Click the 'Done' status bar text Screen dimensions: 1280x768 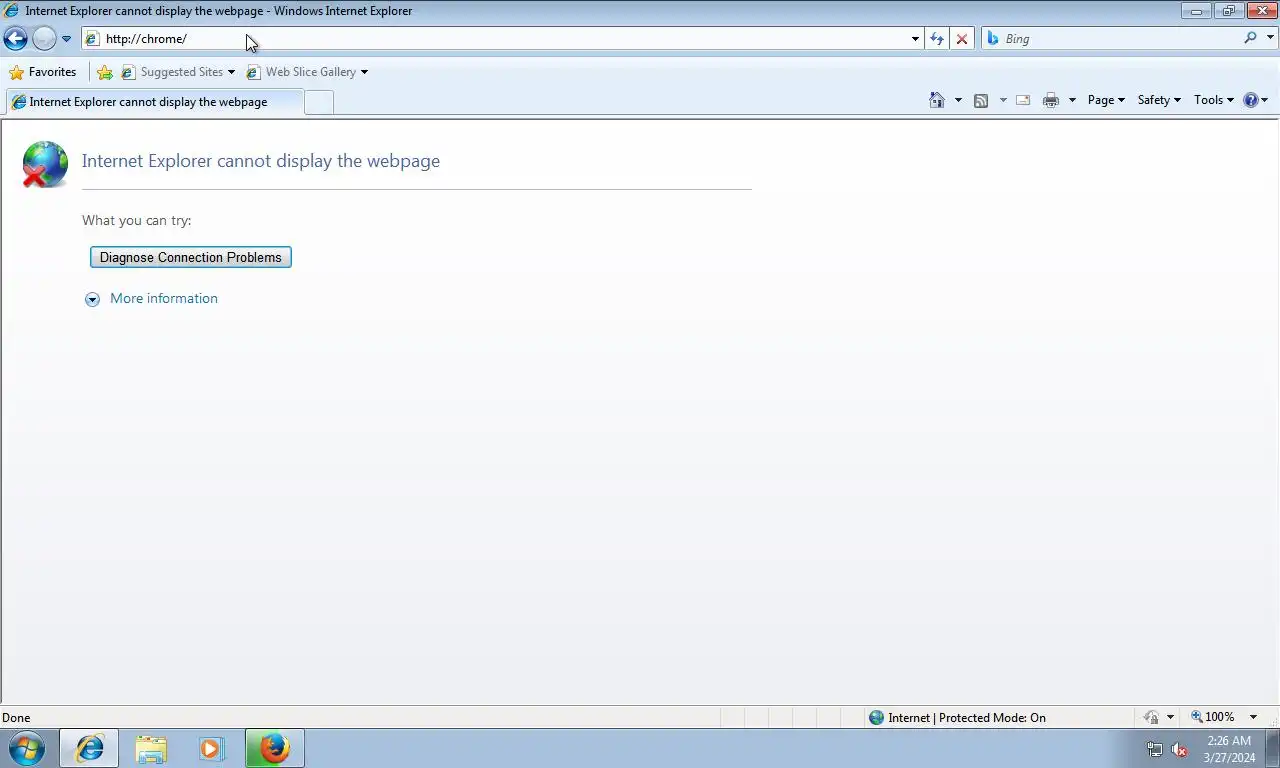point(16,717)
